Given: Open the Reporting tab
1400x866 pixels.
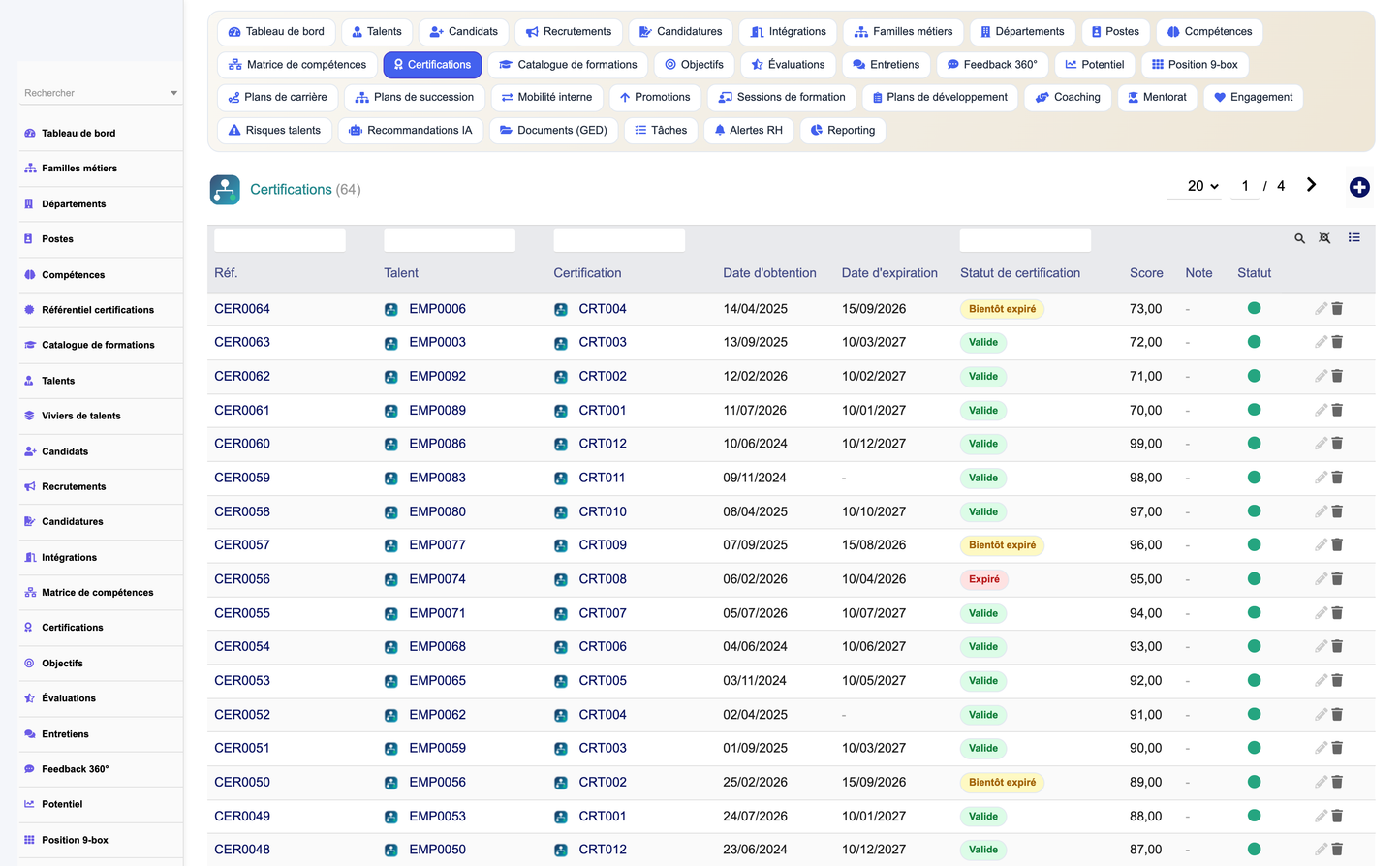Looking at the screenshot, I should pyautogui.click(x=843, y=131).
